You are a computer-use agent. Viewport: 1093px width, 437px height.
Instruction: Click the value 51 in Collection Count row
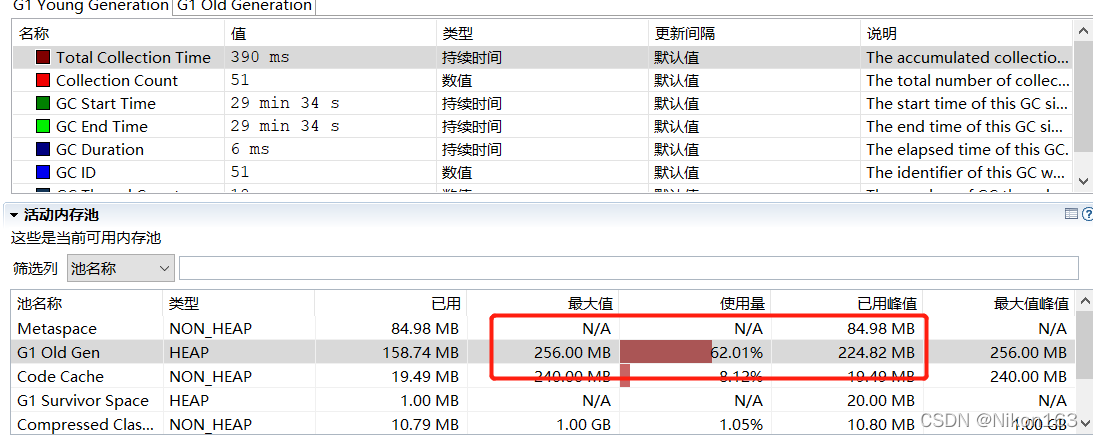[240, 81]
